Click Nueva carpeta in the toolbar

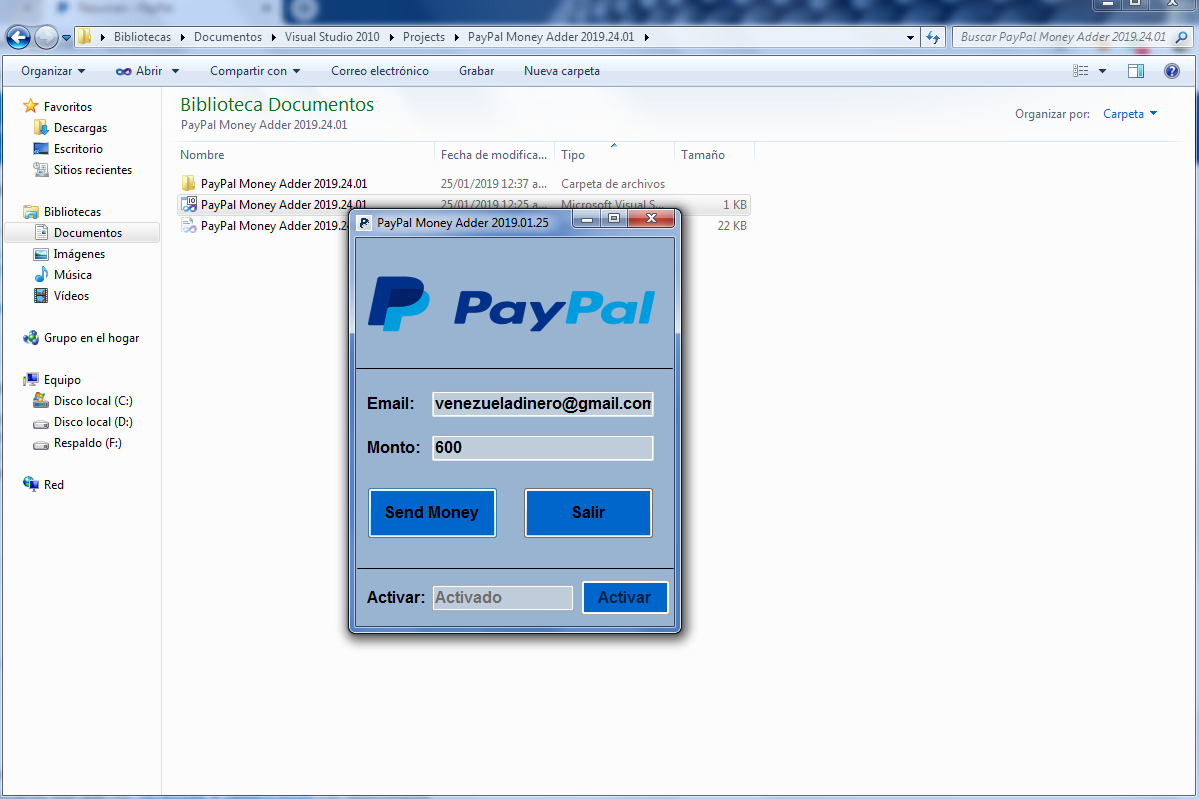[562, 71]
